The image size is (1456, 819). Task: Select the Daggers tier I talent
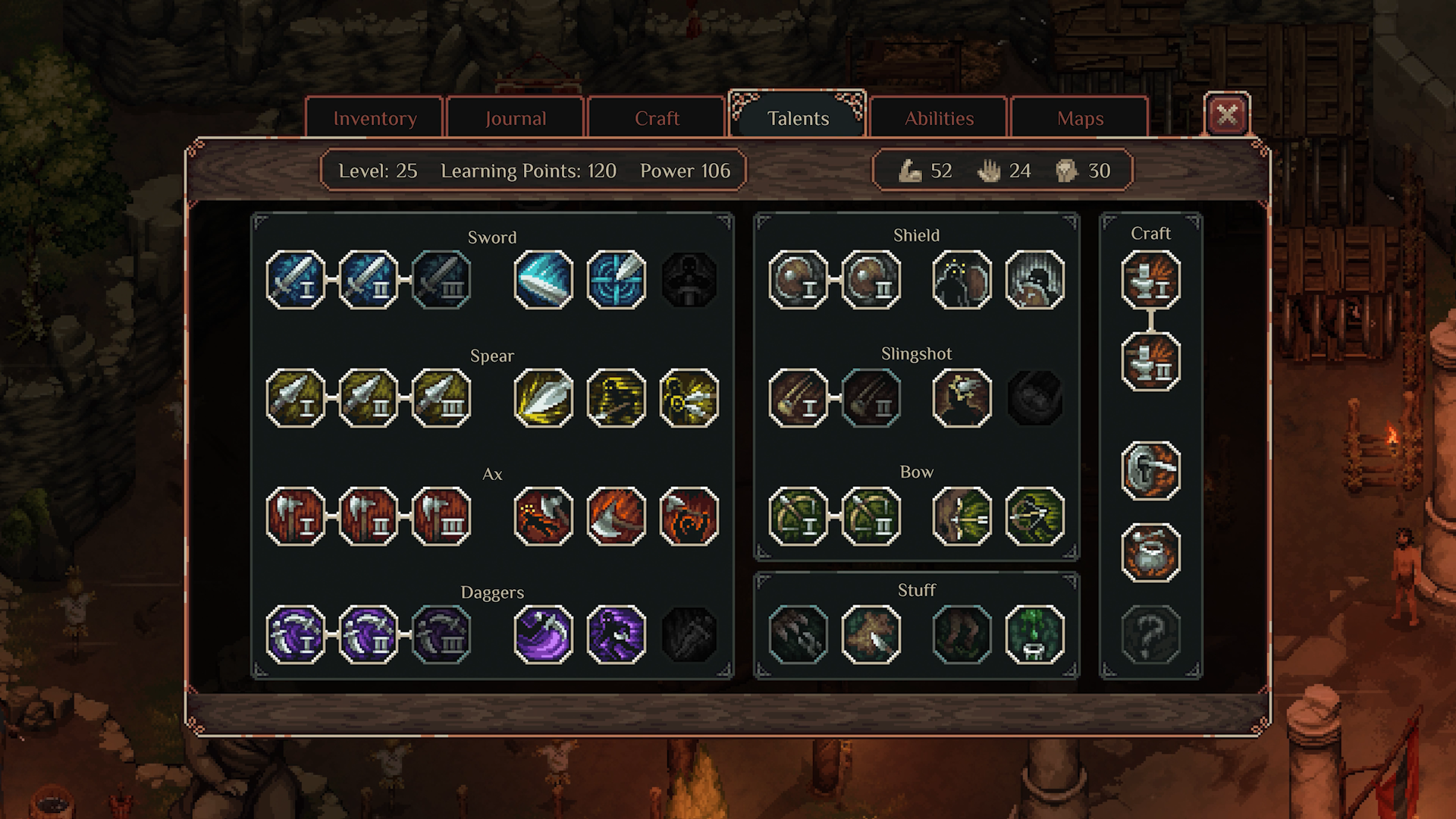pyautogui.click(x=296, y=635)
